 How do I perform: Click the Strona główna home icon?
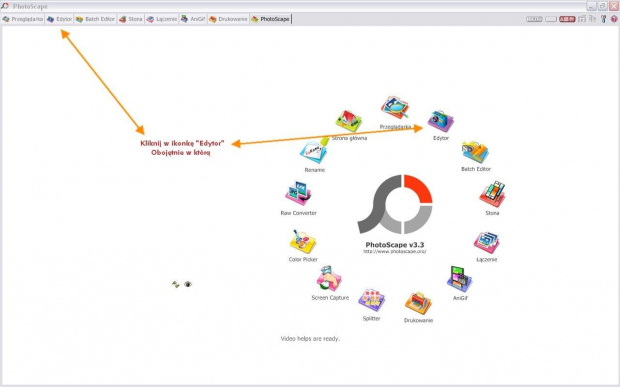pos(348,121)
